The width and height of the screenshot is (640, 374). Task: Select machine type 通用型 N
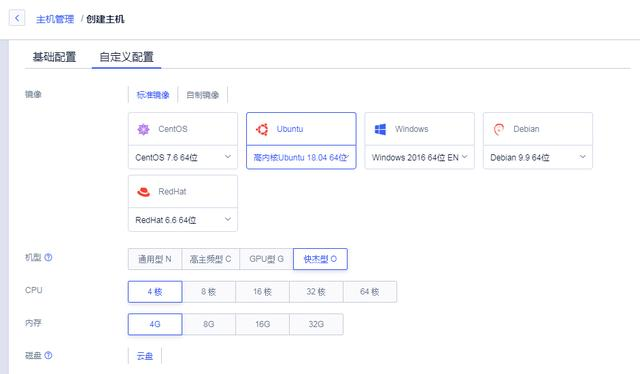[155, 259]
